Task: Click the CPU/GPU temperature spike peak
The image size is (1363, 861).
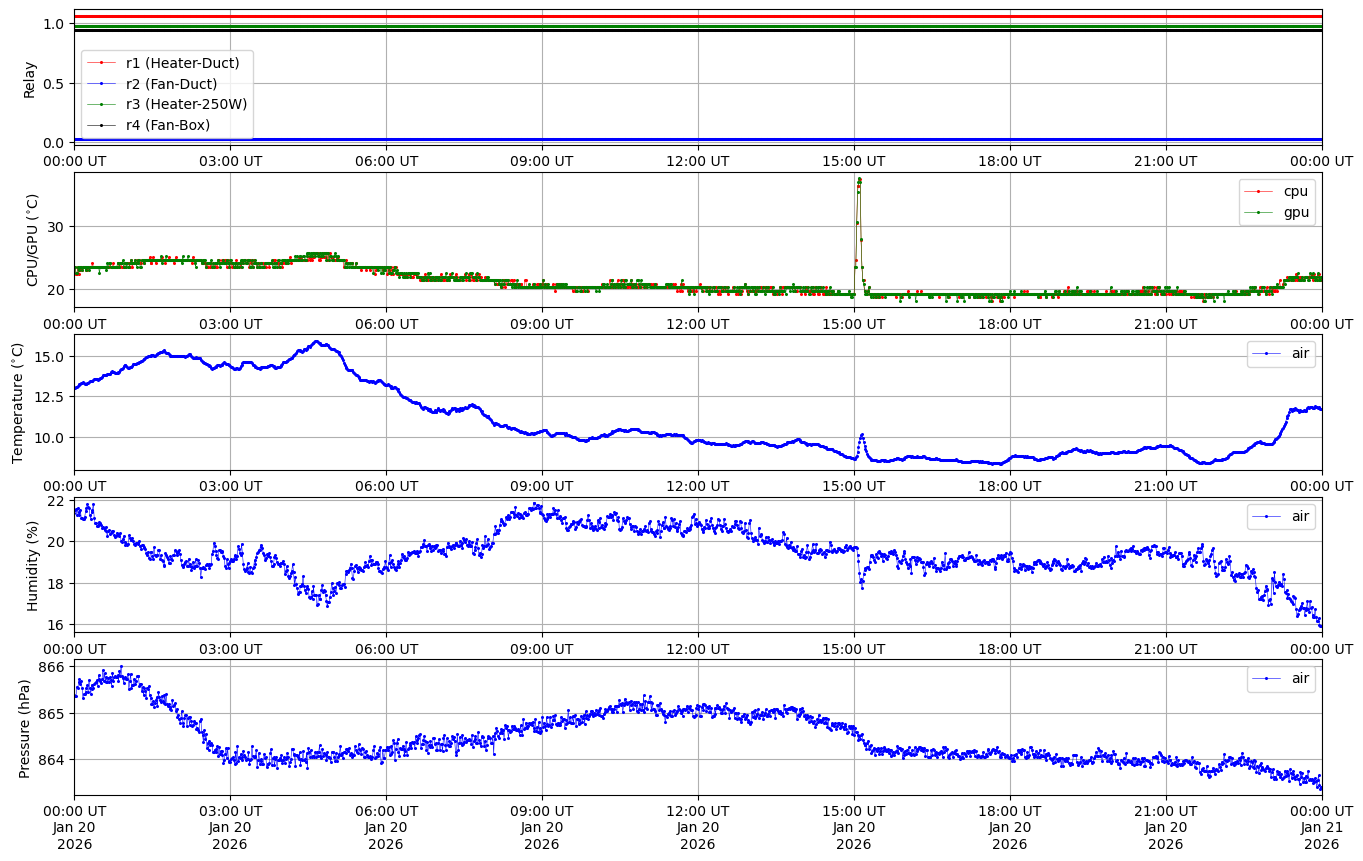Action: [859, 180]
